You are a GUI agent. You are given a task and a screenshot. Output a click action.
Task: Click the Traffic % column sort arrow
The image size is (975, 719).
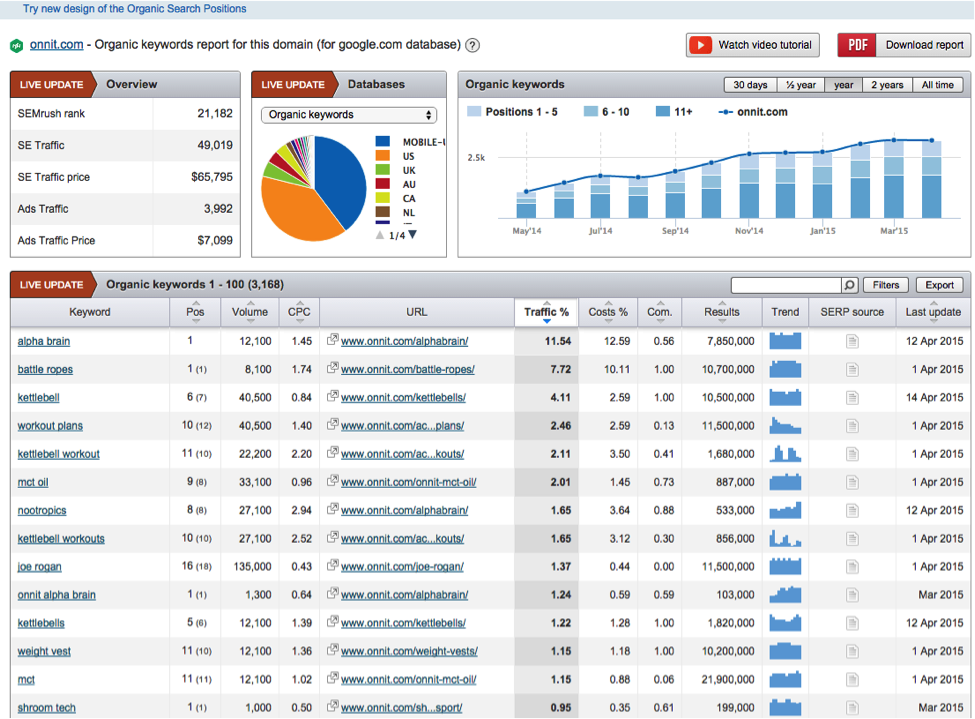pyautogui.click(x=546, y=321)
